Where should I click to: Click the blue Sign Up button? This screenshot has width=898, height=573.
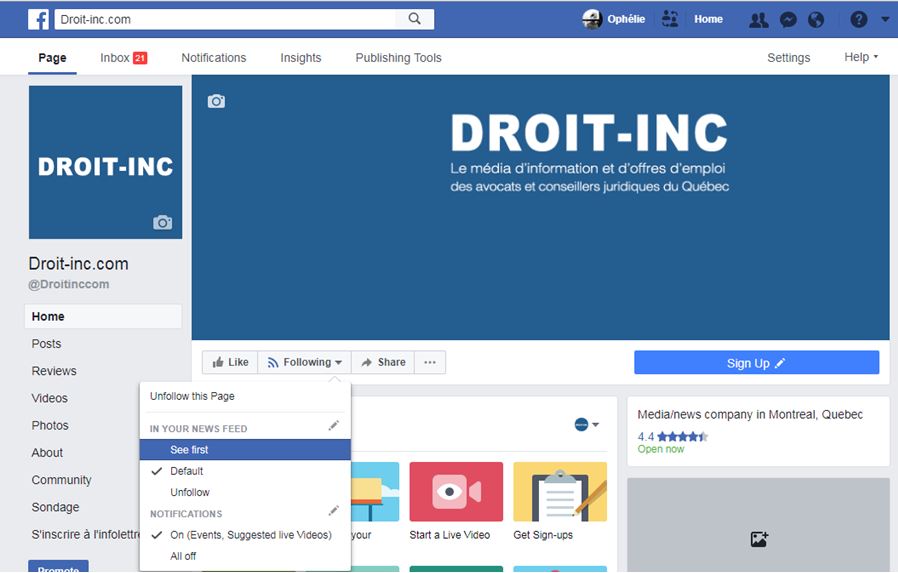pos(756,363)
